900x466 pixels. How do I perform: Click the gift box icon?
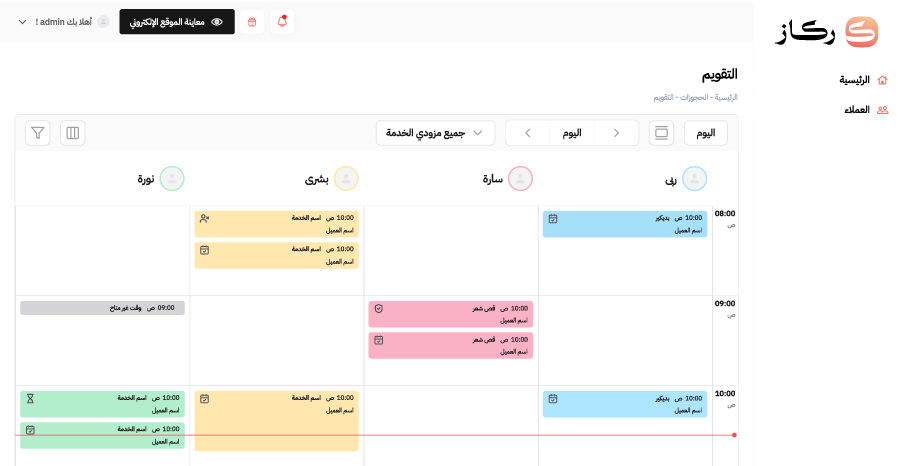(x=252, y=22)
